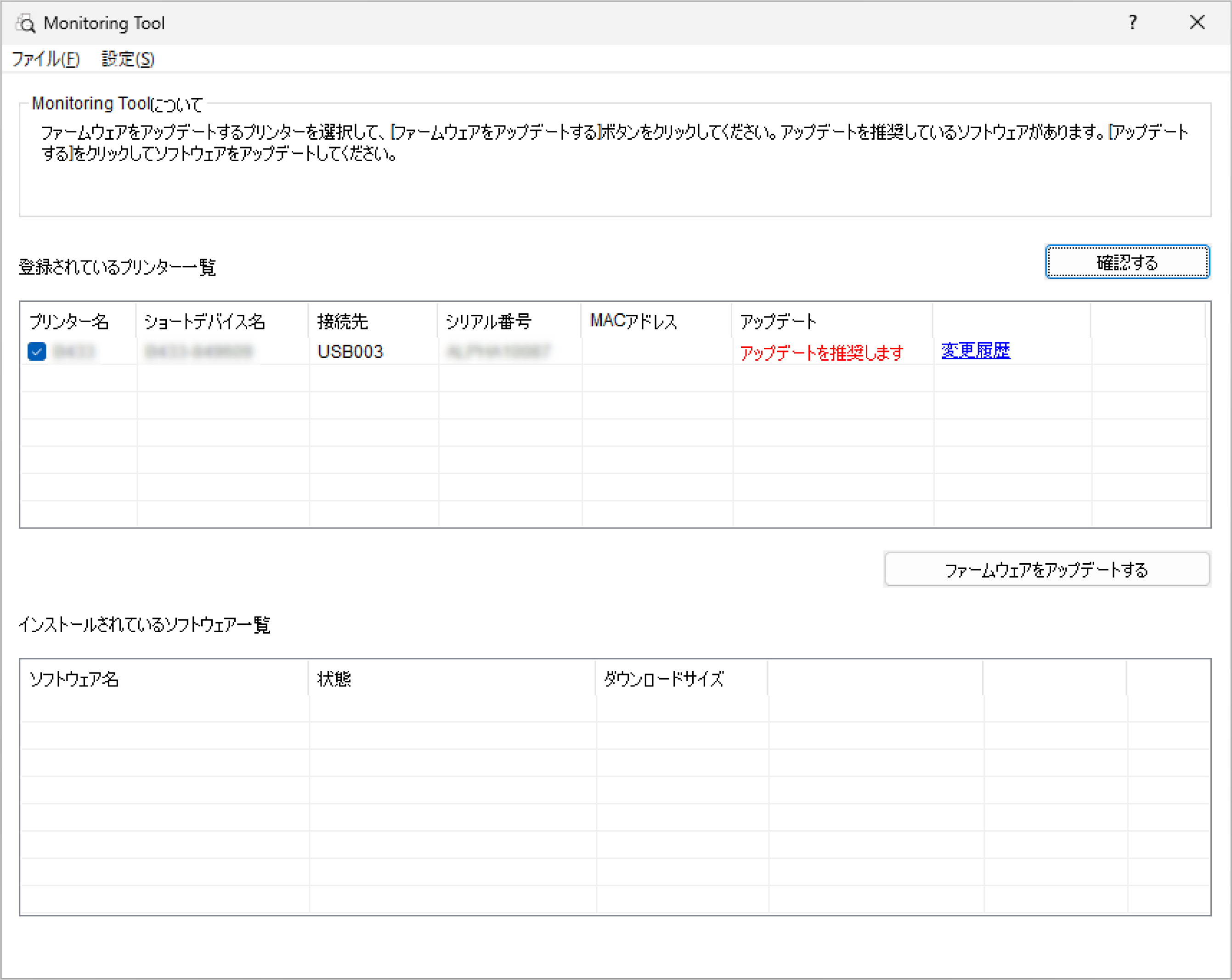Viewport: 1232px width, 980px height.
Task: Open the 変更履歴 link
Action: coord(975,350)
